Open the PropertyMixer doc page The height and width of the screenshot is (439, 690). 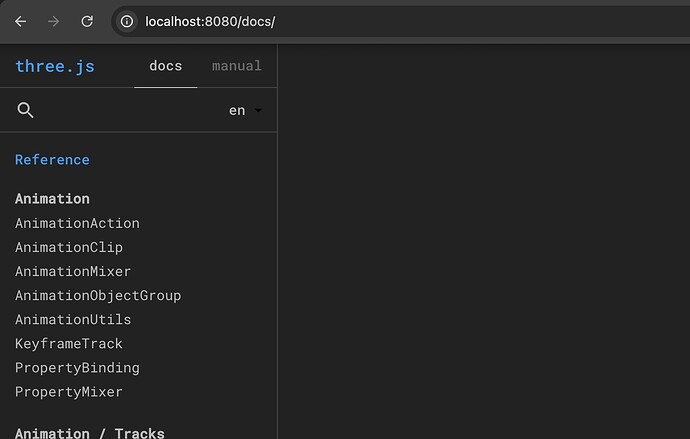(69, 392)
